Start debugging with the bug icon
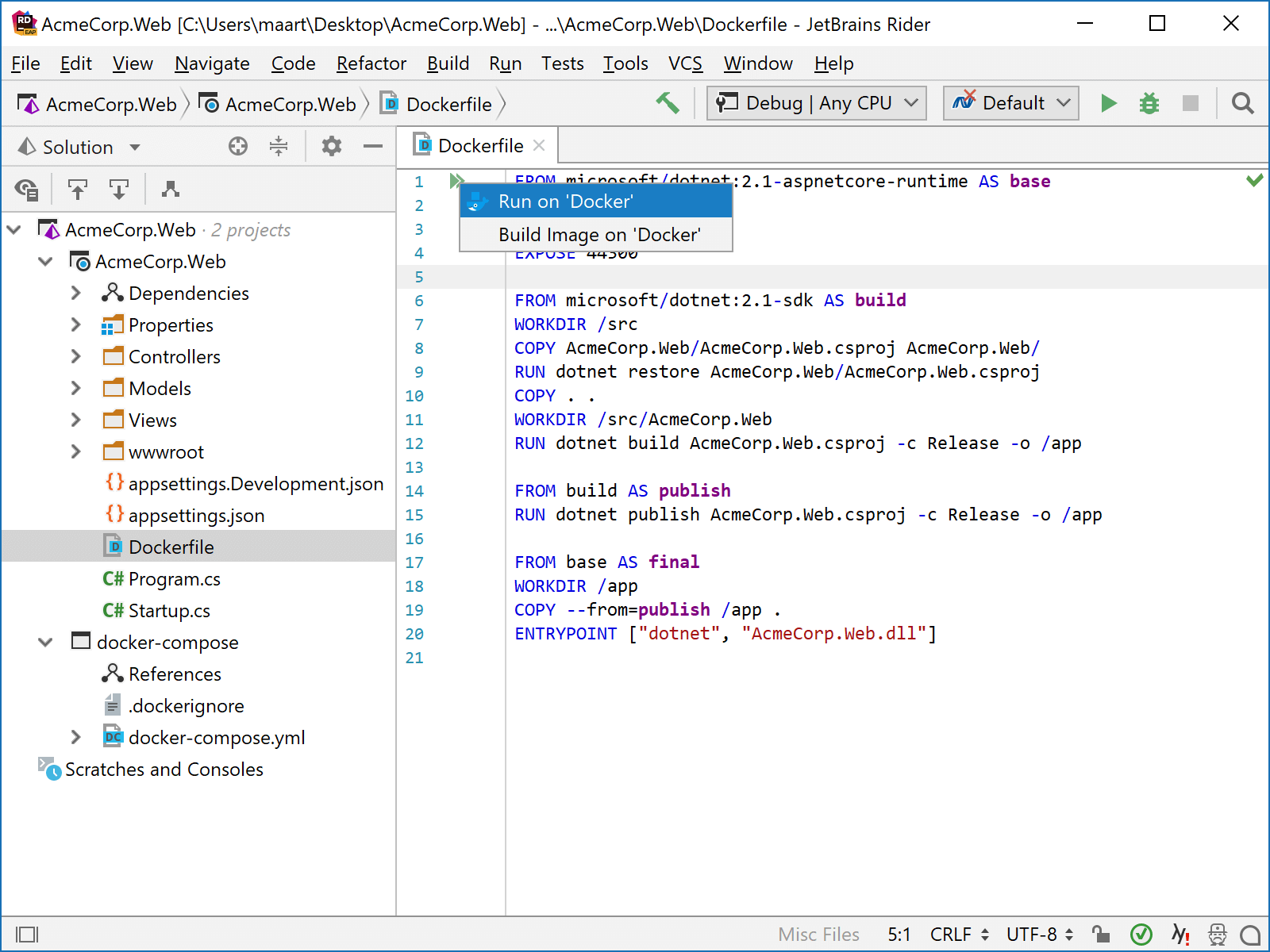Viewport: 1270px width, 952px height. point(1149,103)
